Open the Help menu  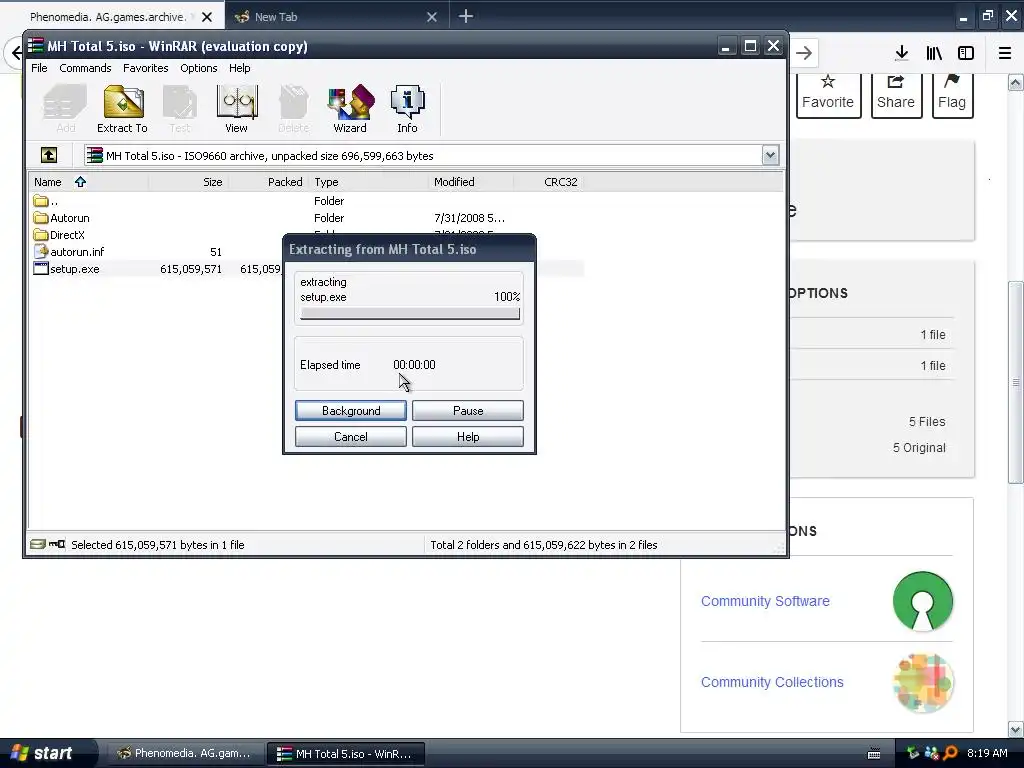tap(240, 68)
